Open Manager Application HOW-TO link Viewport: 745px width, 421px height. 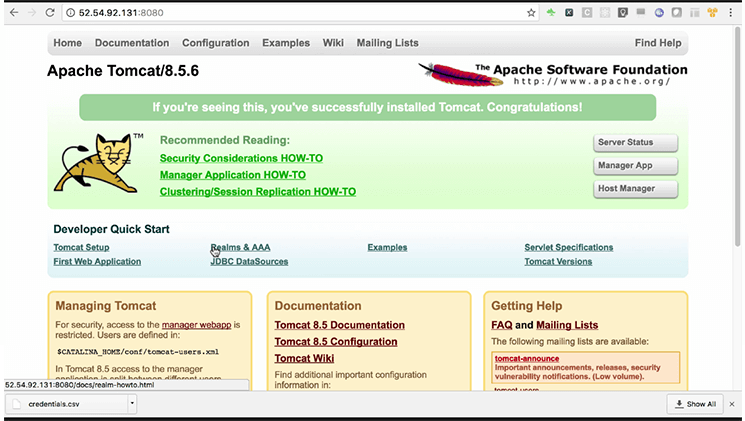233,175
